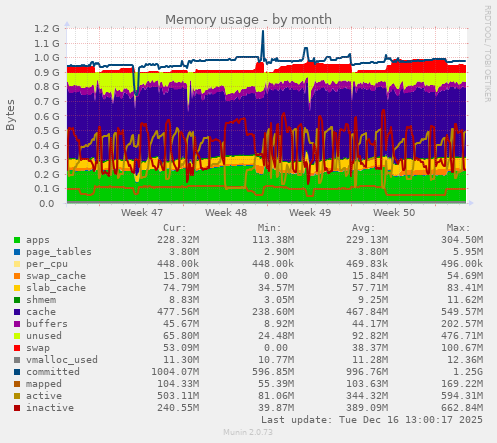Click the 'Week 48' axis label
The height and width of the screenshot is (443, 497).
click(x=226, y=213)
